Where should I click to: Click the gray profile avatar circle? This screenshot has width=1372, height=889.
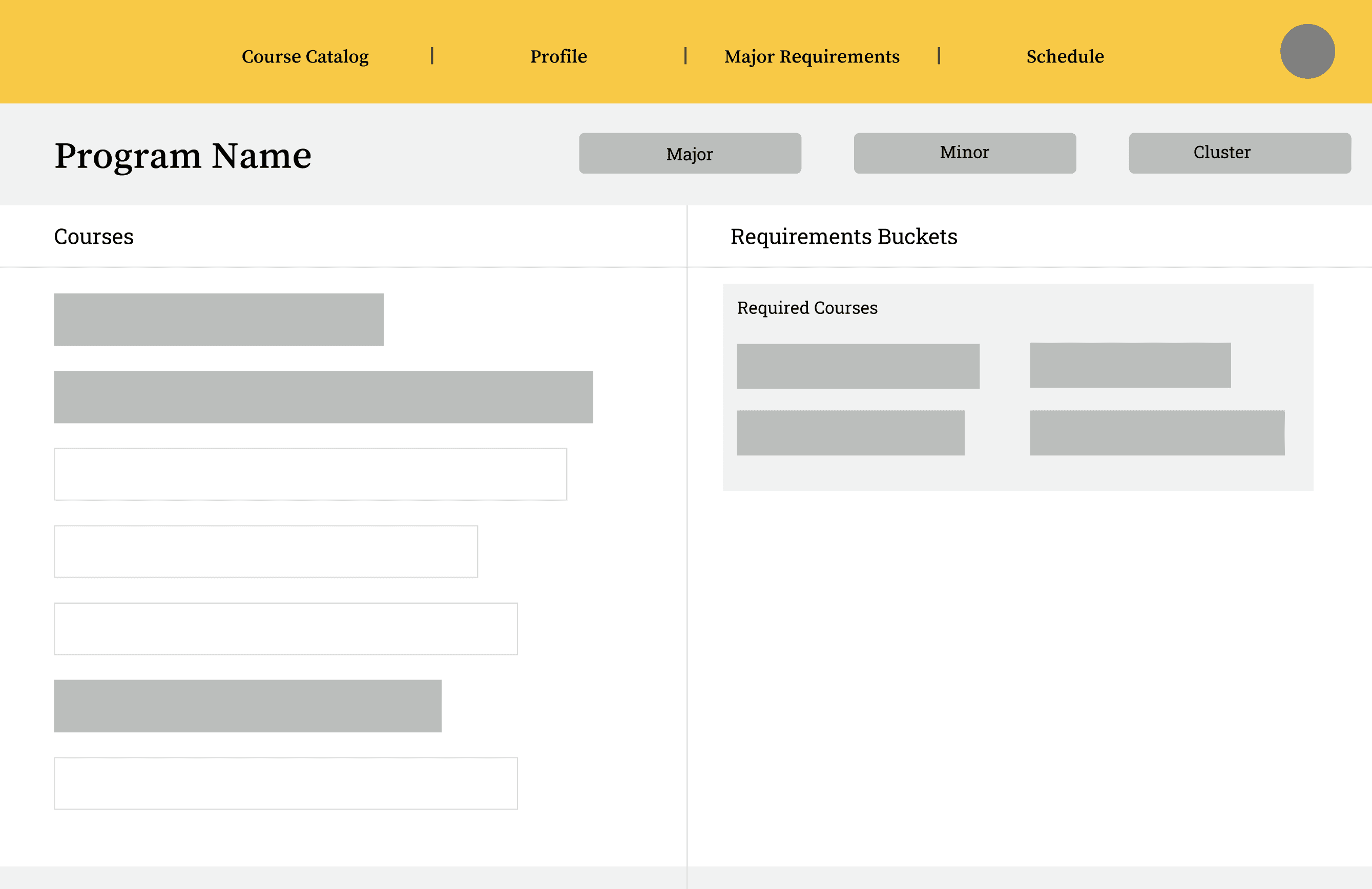point(1307,51)
